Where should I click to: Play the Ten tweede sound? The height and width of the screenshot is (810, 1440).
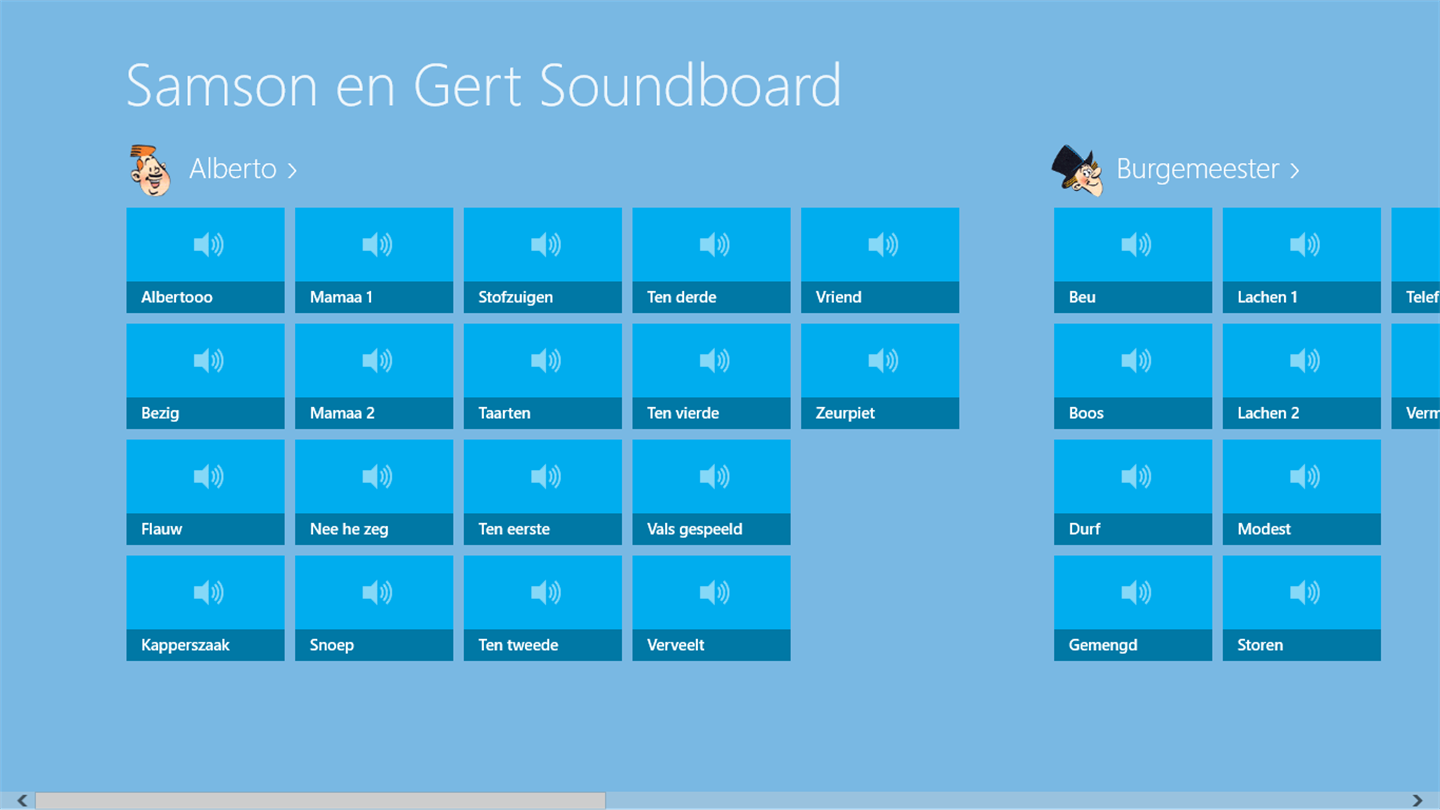point(543,608)
